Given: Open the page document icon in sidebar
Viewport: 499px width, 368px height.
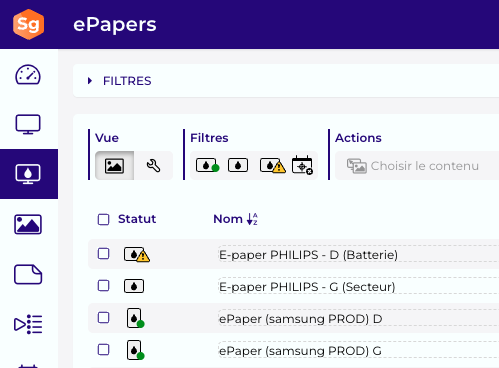Looking at the screenshot, I should click(28, 274).
